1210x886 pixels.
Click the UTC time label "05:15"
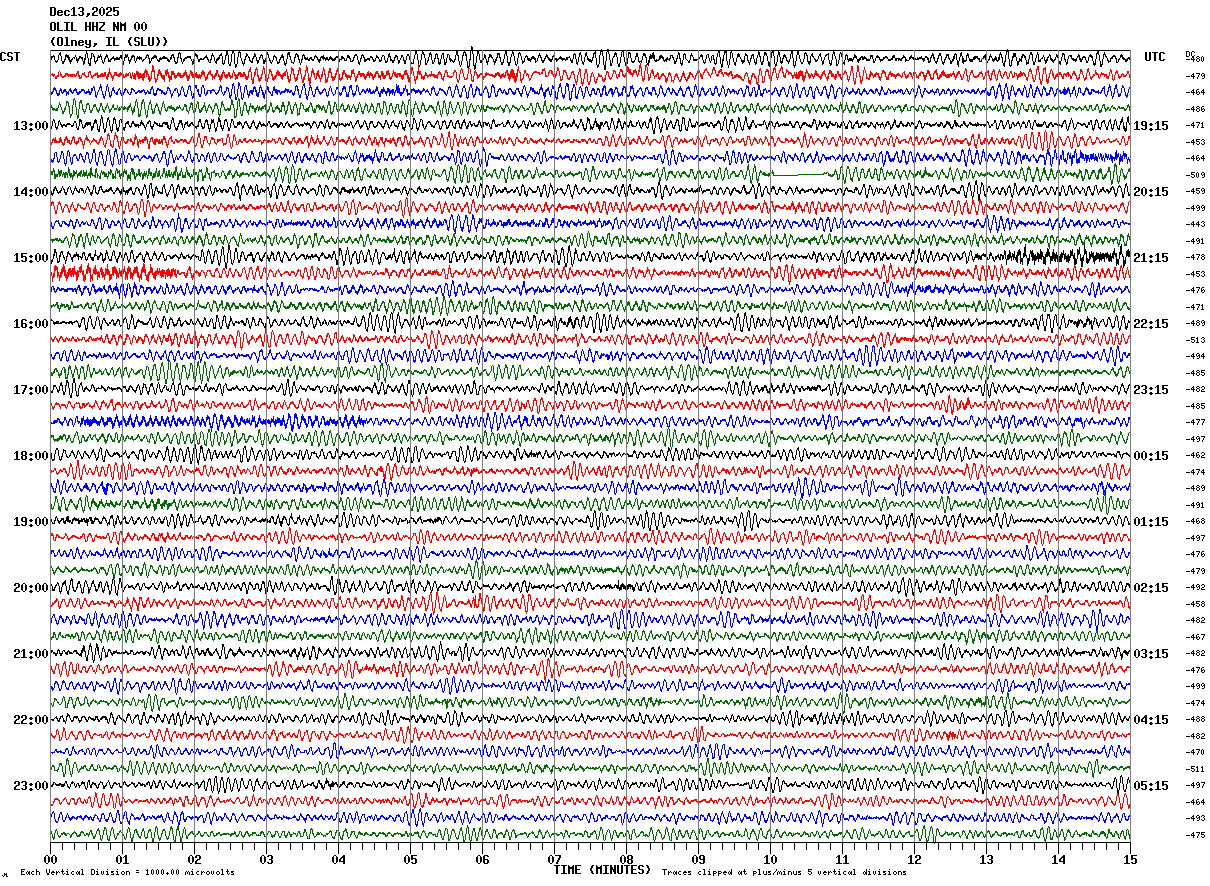tap(1151, 786)
